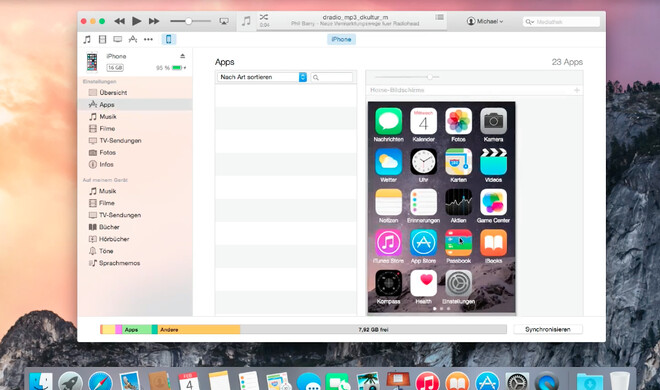Image resolution: width=660 pixels, height=390 pixels.
Task: Switch to the Movies library icon
Action: click(102, 40)
